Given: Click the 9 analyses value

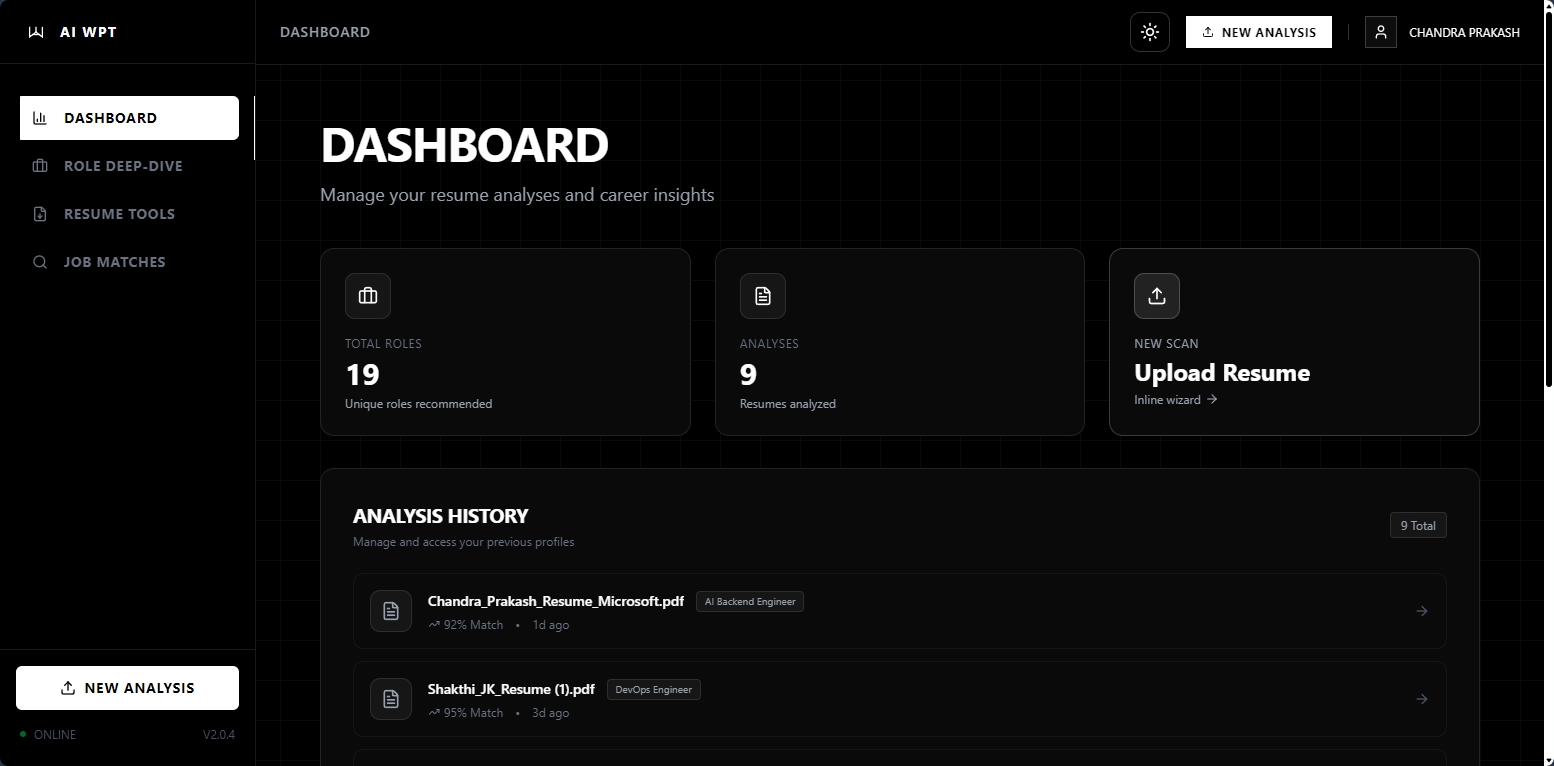Looking at the screenshot, I should tap(748, 375).
